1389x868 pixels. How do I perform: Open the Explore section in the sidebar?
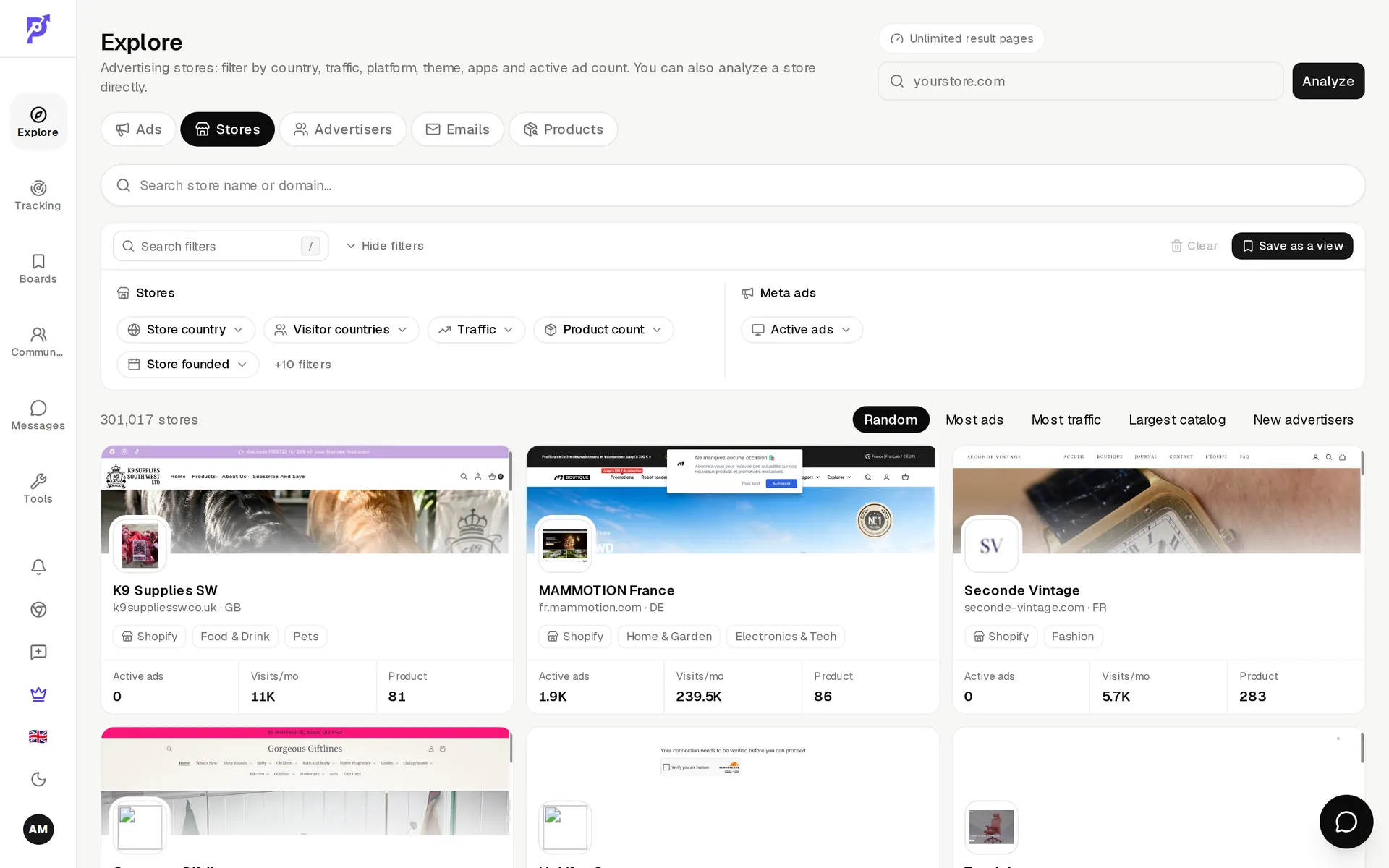coord(38,122)
